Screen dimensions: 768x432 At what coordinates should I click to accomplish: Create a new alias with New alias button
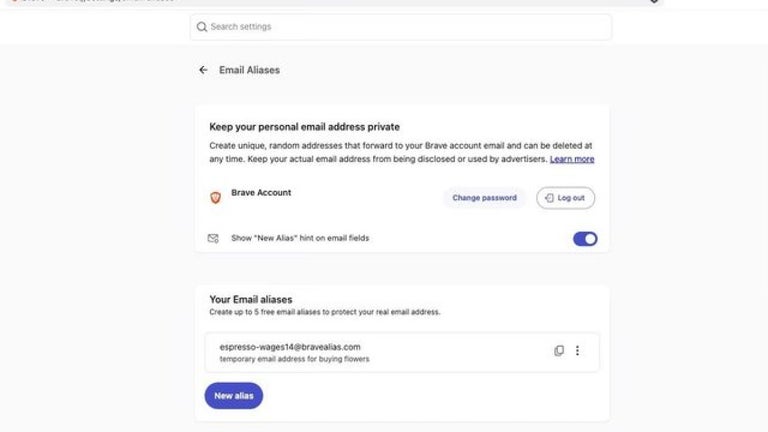234,396
